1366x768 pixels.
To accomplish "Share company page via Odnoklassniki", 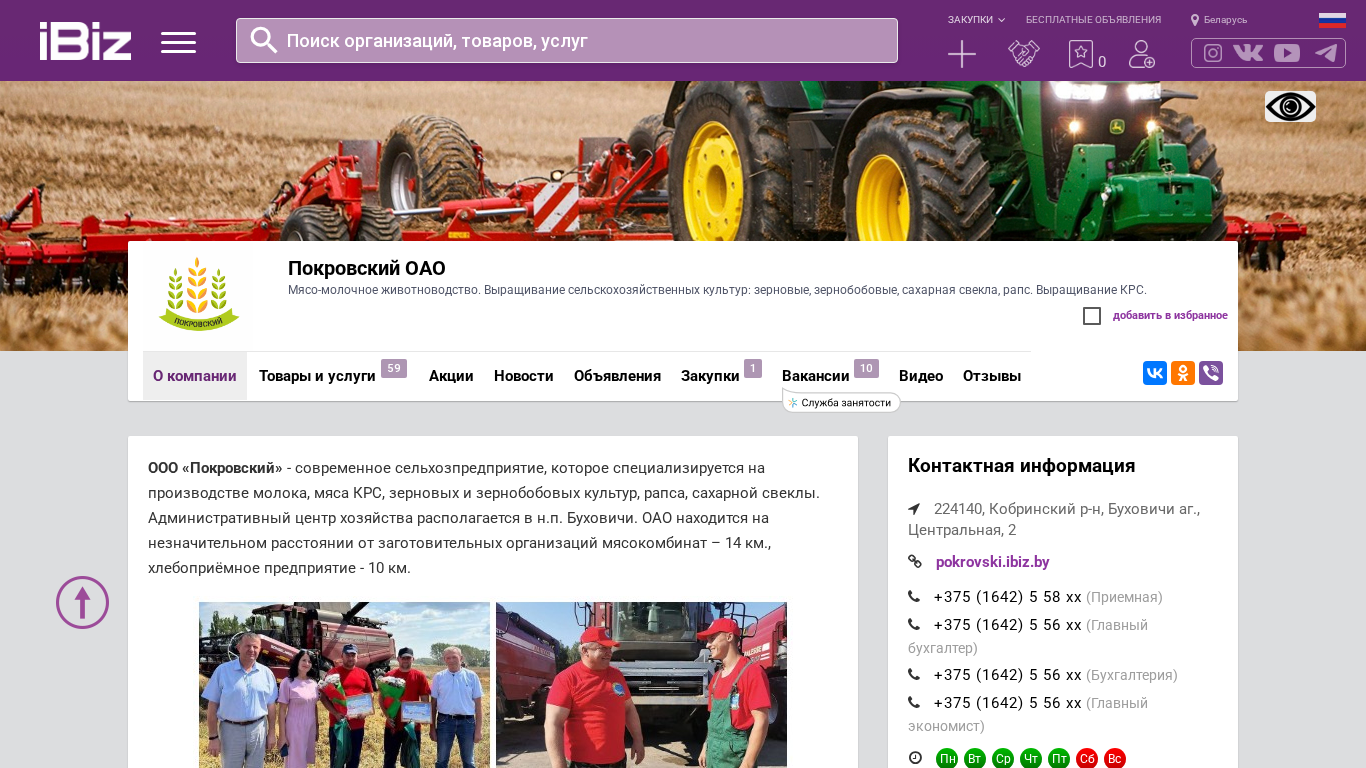I will pyautogui.click(x=1183, y=373).
